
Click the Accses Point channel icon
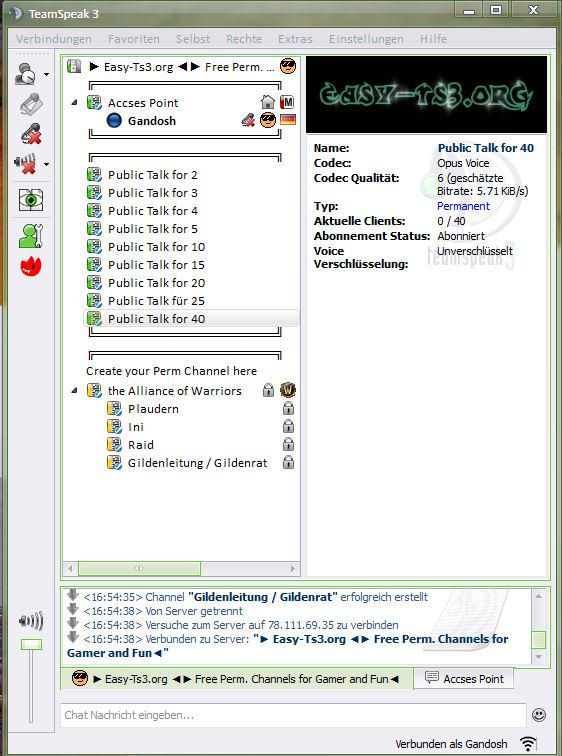(x=94, y=103)
